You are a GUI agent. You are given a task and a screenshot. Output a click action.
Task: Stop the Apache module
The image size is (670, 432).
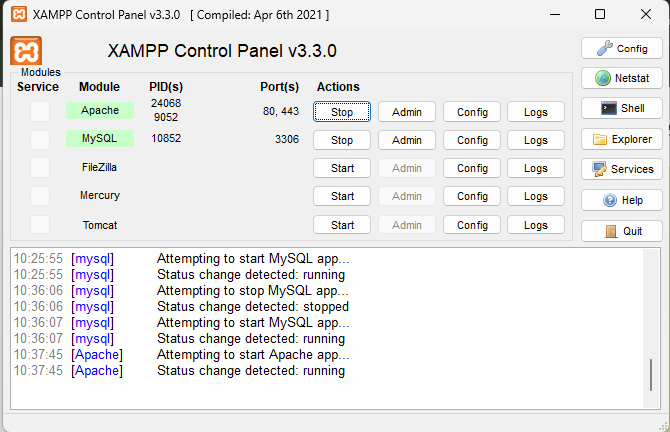pyautogui.click(x=342, y=112)
